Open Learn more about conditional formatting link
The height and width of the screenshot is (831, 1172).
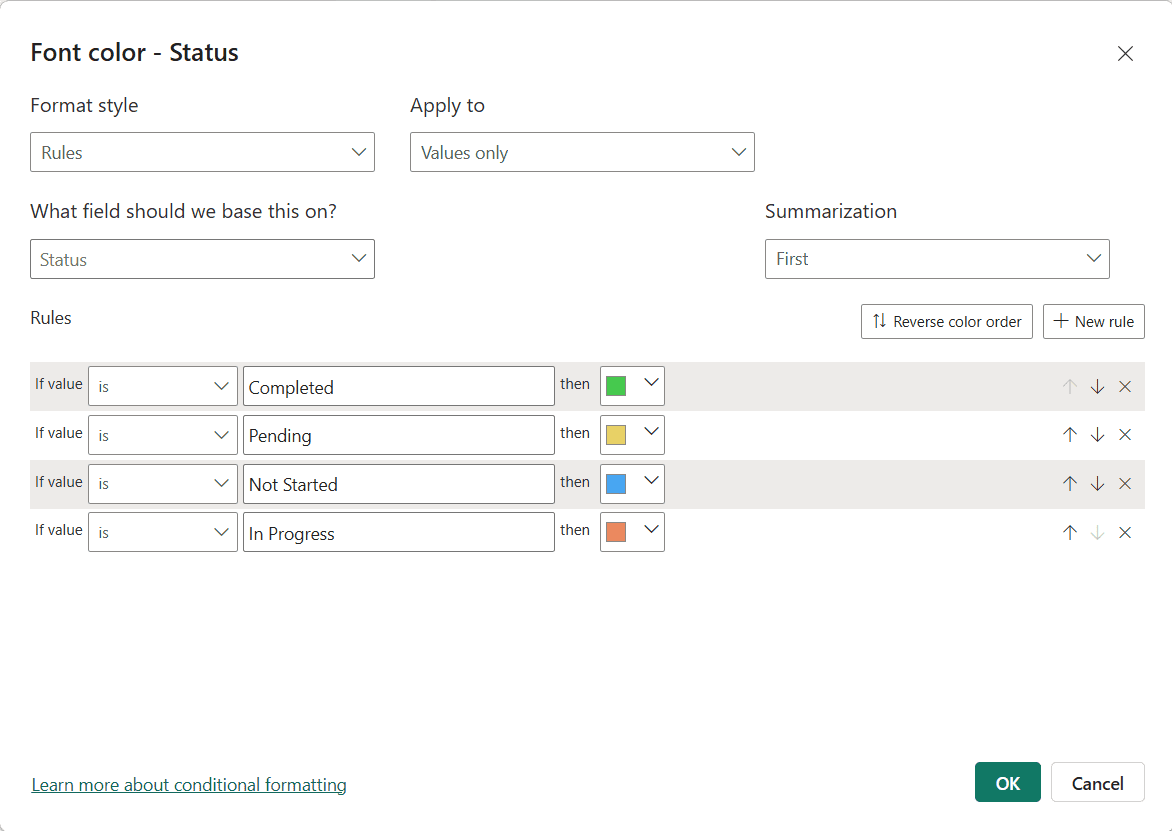(x=189, y=785)
